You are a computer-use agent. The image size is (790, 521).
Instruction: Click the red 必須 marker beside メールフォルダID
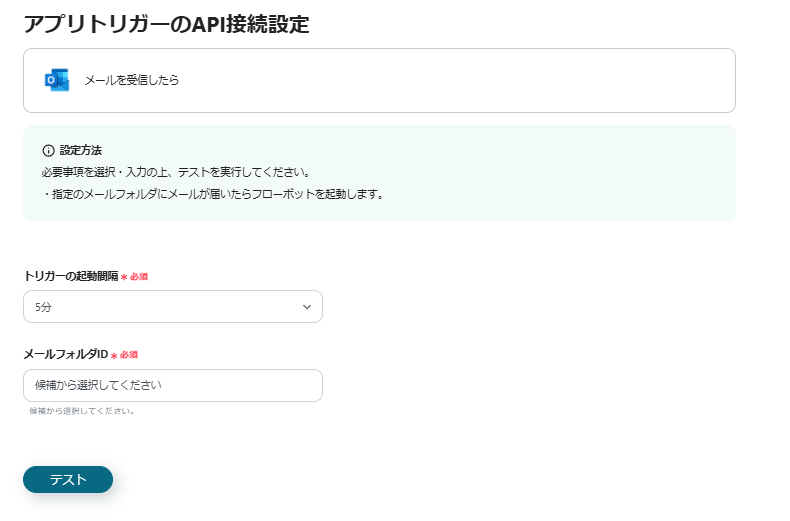tap(124, 355)
